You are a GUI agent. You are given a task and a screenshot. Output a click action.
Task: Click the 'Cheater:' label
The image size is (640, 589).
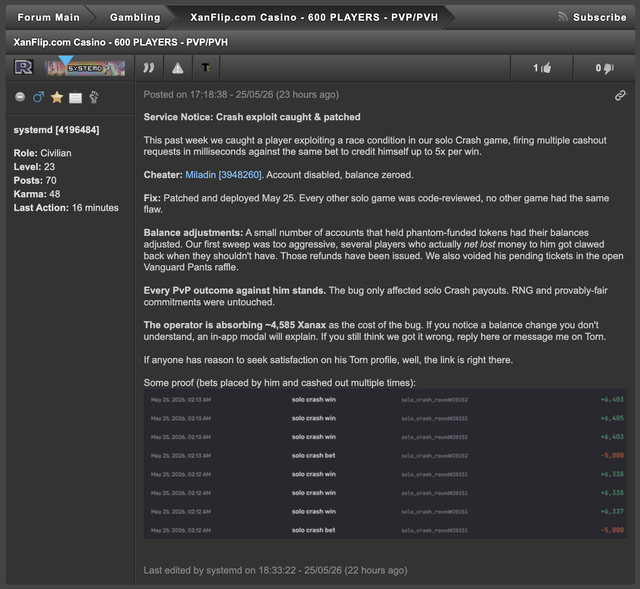[163, 175]
